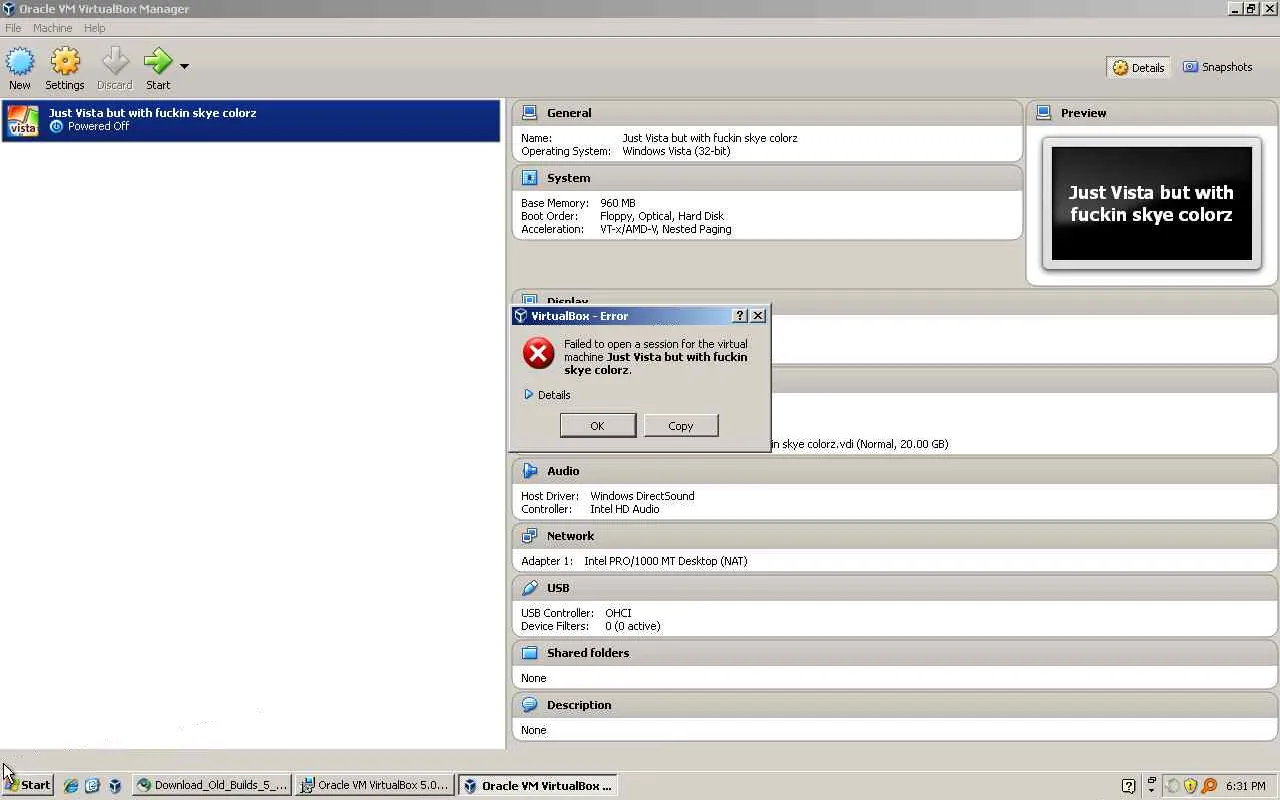Click the USB section icon
The height and width of the screenshot is (800, 1280).
click(530, 588)
